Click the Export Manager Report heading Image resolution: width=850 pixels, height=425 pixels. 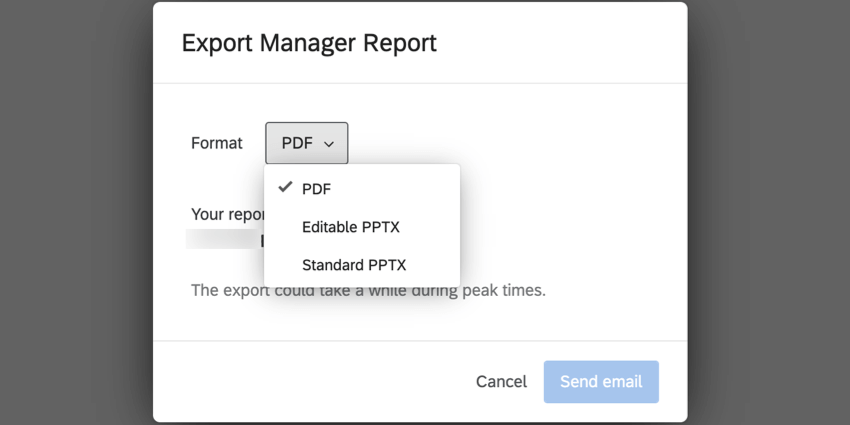click(309, 43)
